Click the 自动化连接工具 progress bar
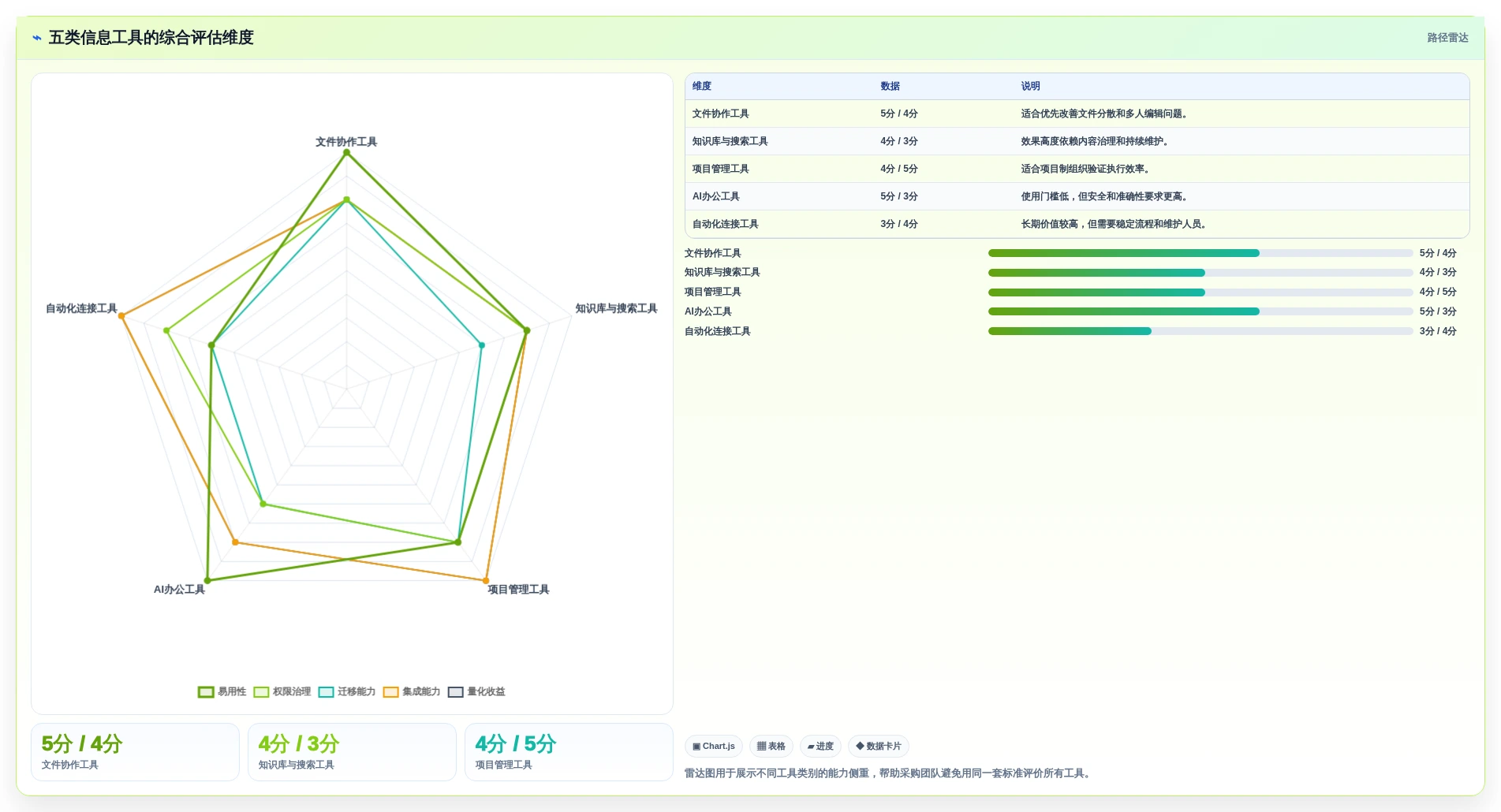Image resolution: width=1501 pixels, height=812 pixels. tap(1200, 331)
